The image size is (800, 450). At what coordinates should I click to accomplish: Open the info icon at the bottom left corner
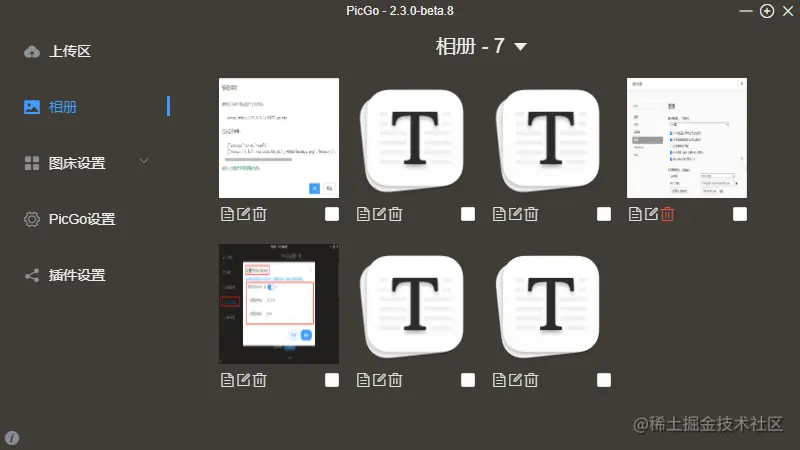tap(12, 438)
